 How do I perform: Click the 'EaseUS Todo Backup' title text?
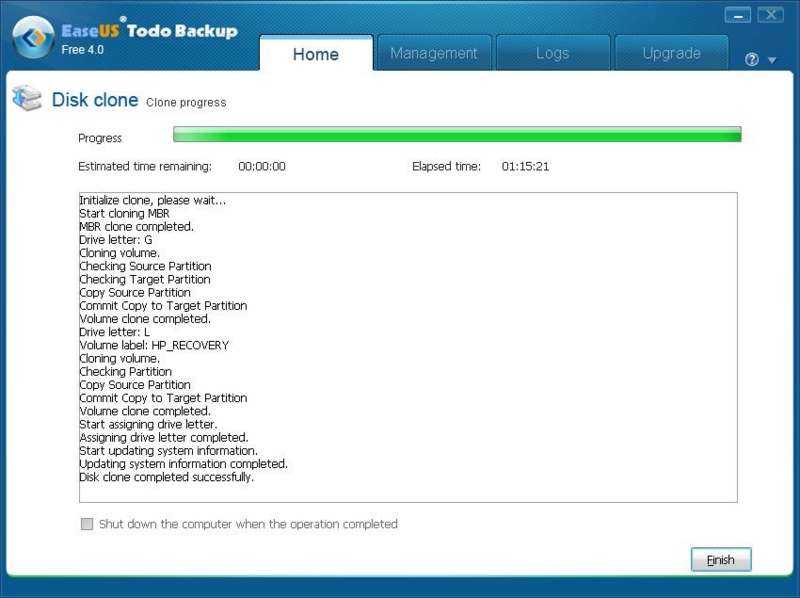point(149,31)
